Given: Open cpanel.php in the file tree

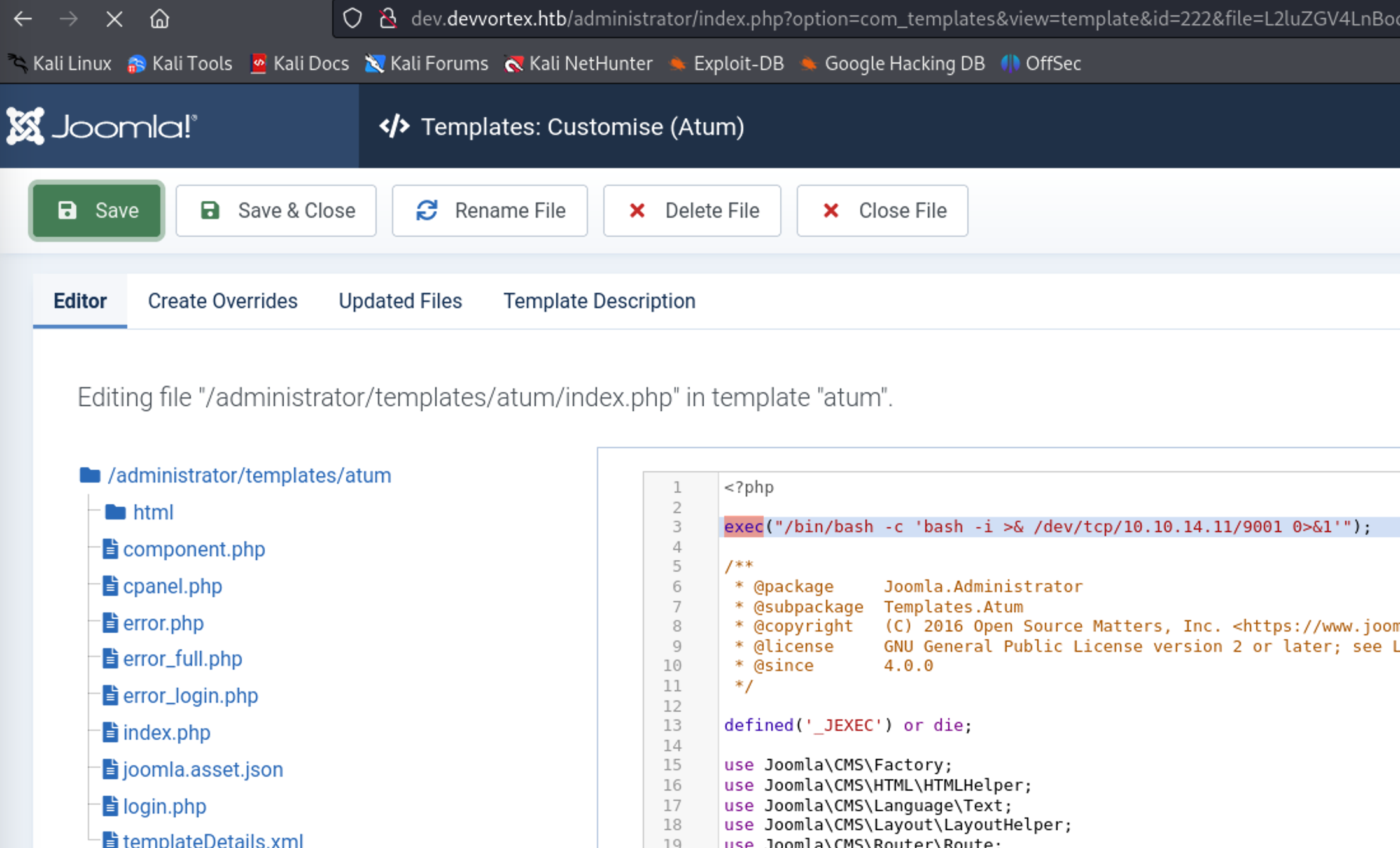Looking at the screenshot, I should click(172, 586).
